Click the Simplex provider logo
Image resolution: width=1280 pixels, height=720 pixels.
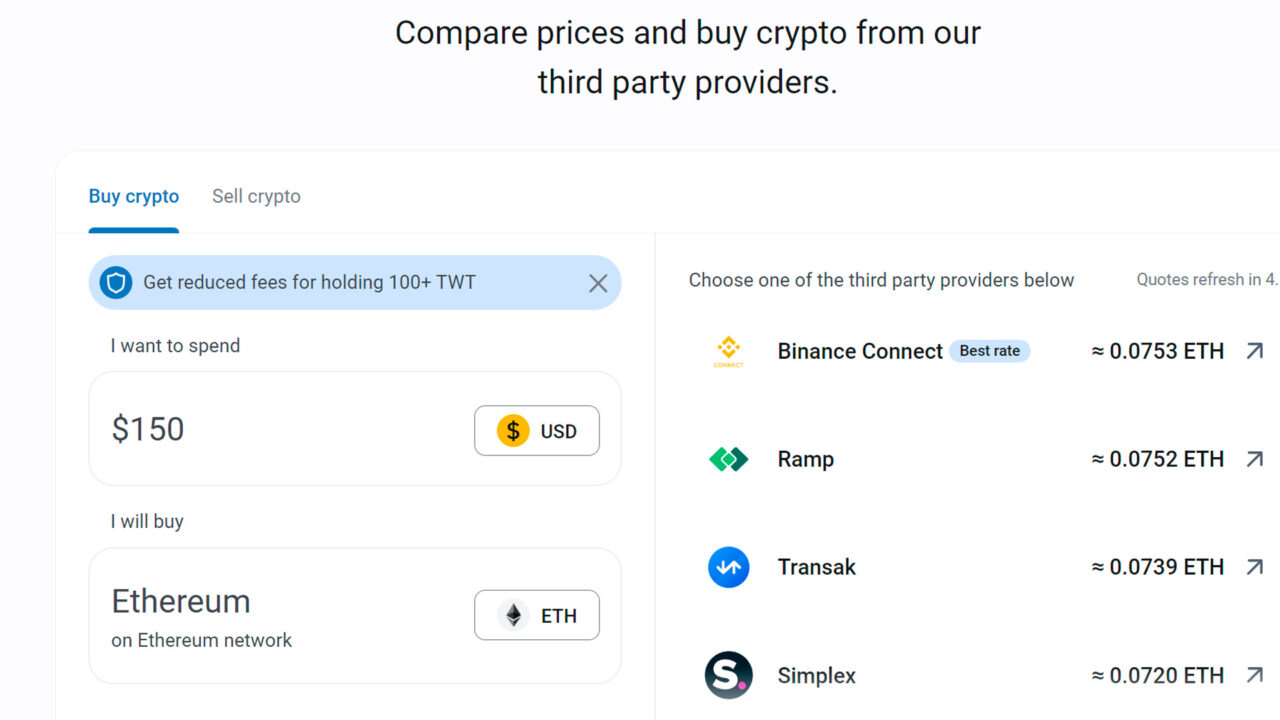[727, 675]
